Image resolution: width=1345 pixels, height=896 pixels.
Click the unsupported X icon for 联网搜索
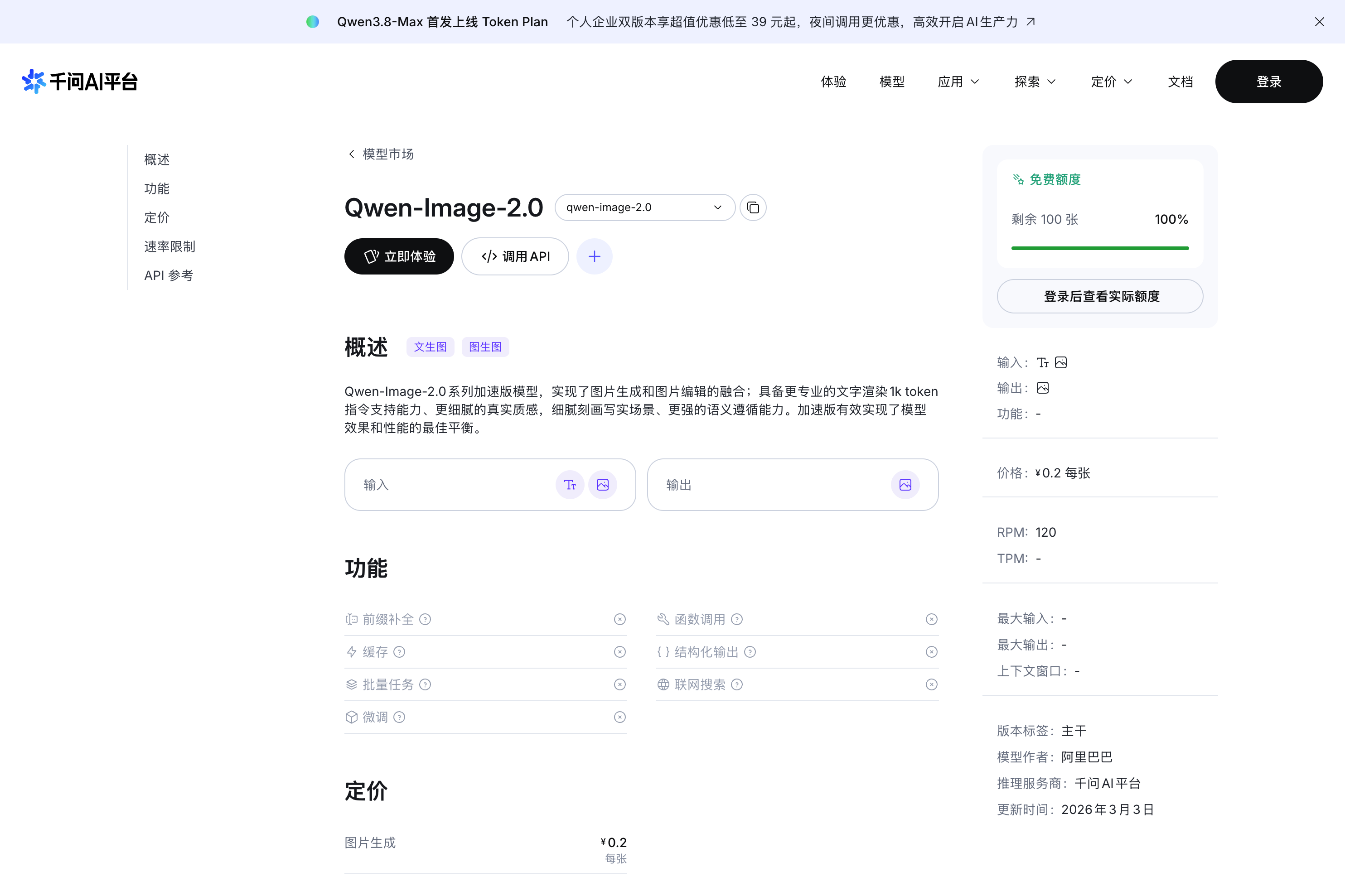point(932,684)
